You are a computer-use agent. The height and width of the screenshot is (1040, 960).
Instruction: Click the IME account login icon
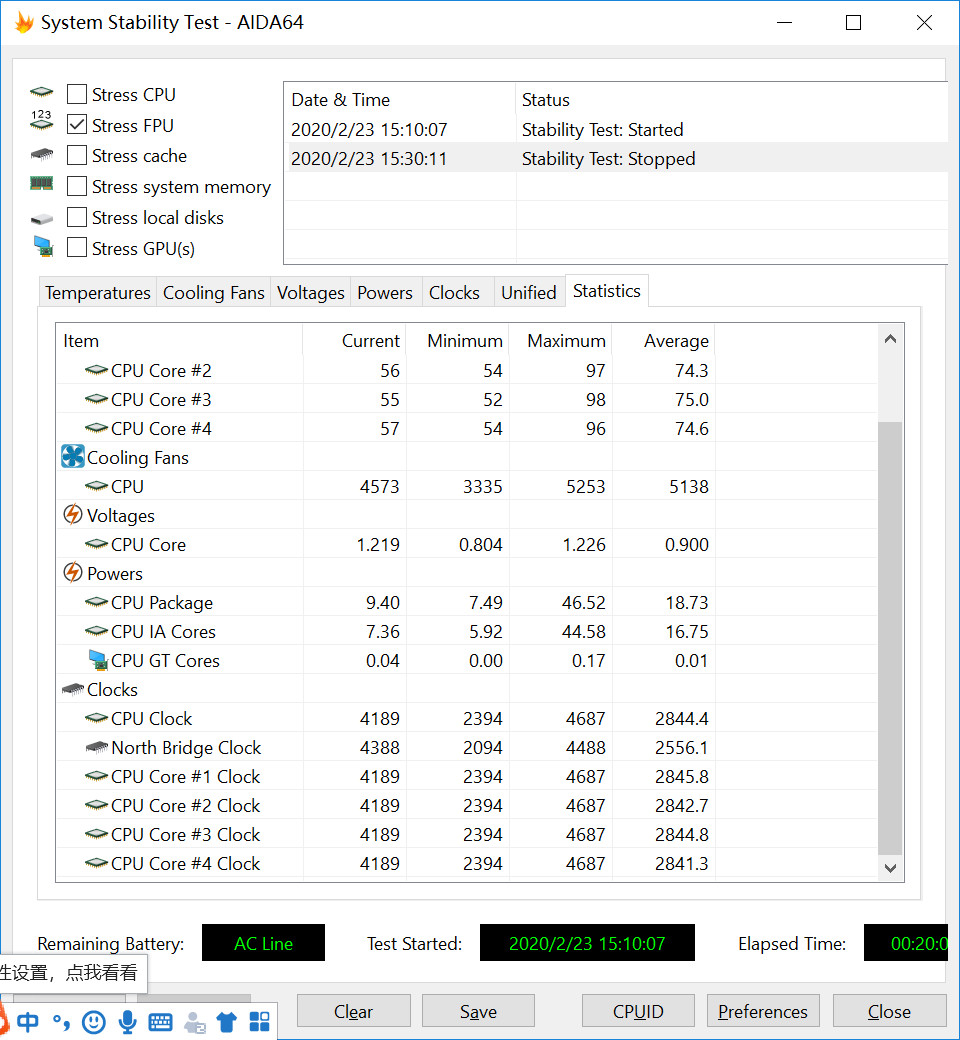coord(195,1022)
